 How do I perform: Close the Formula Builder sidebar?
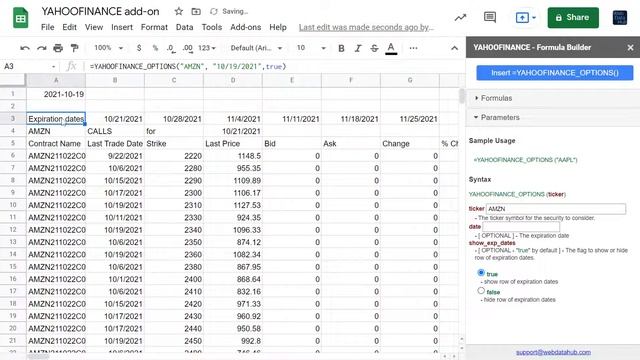[x=630, y=48]
